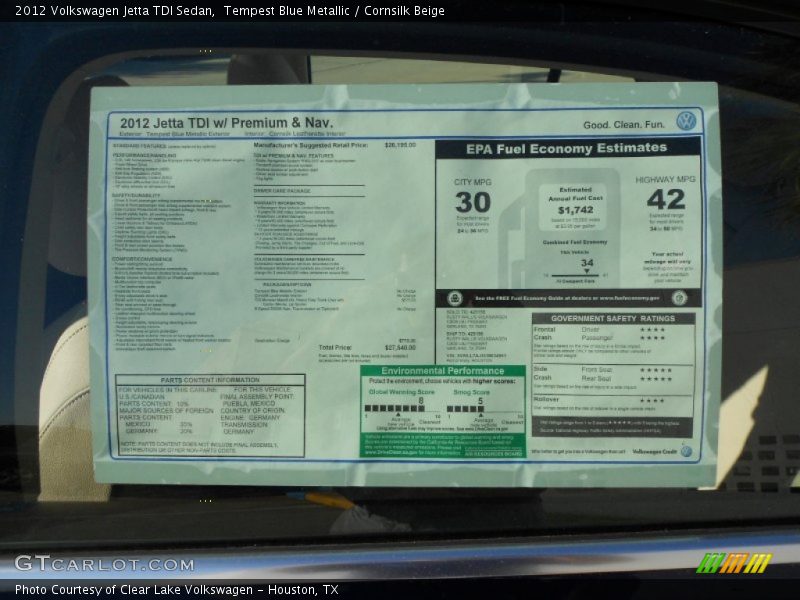The image size is (800, 600).
Task: Click the '2012 Jetta TDI w/ Premium & Nav.' heading
Action: click(x=226, y=123)
